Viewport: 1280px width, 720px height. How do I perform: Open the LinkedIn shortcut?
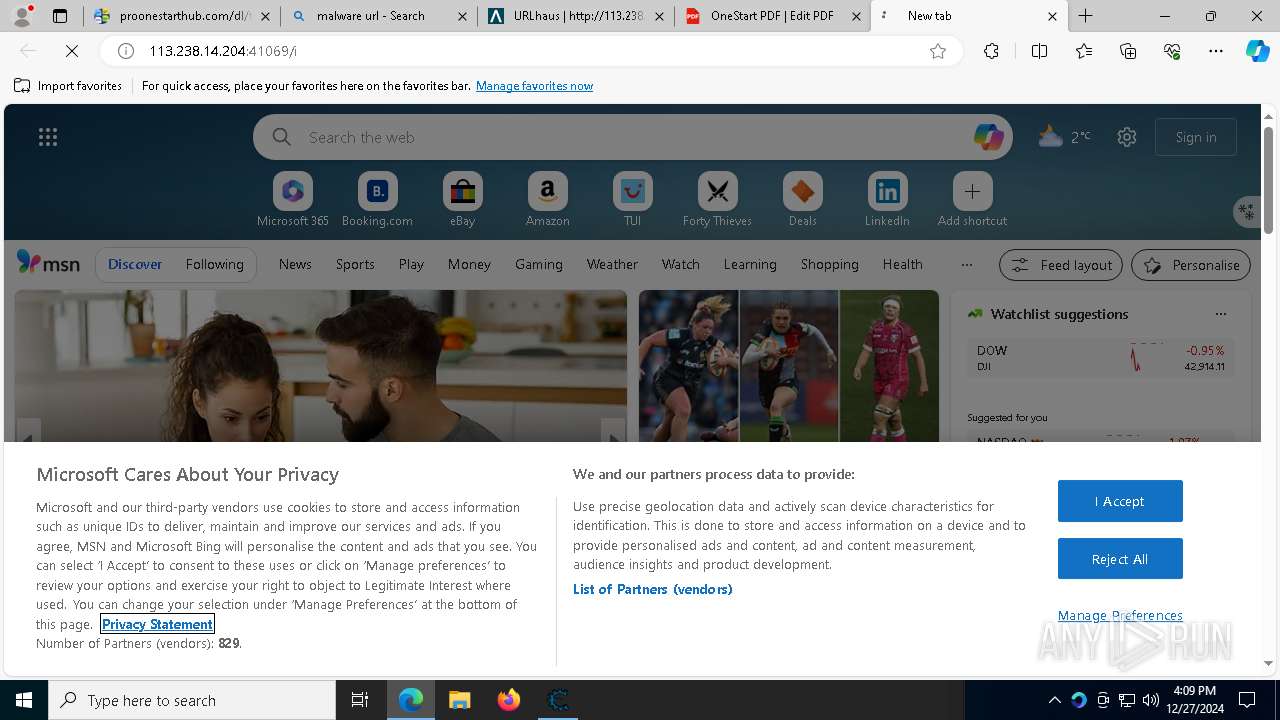887,199
